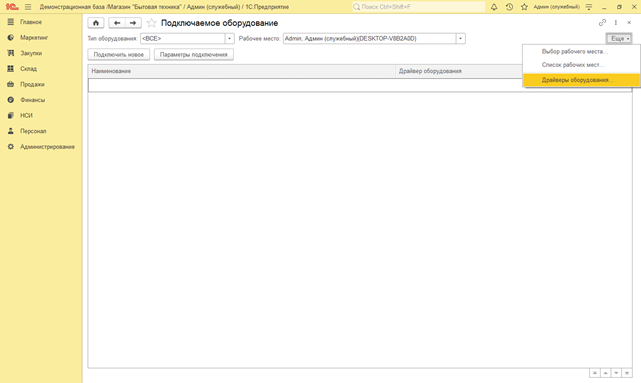
Task: Choose Список рабочих мест menu item
Action: click(x=581, y=65)
